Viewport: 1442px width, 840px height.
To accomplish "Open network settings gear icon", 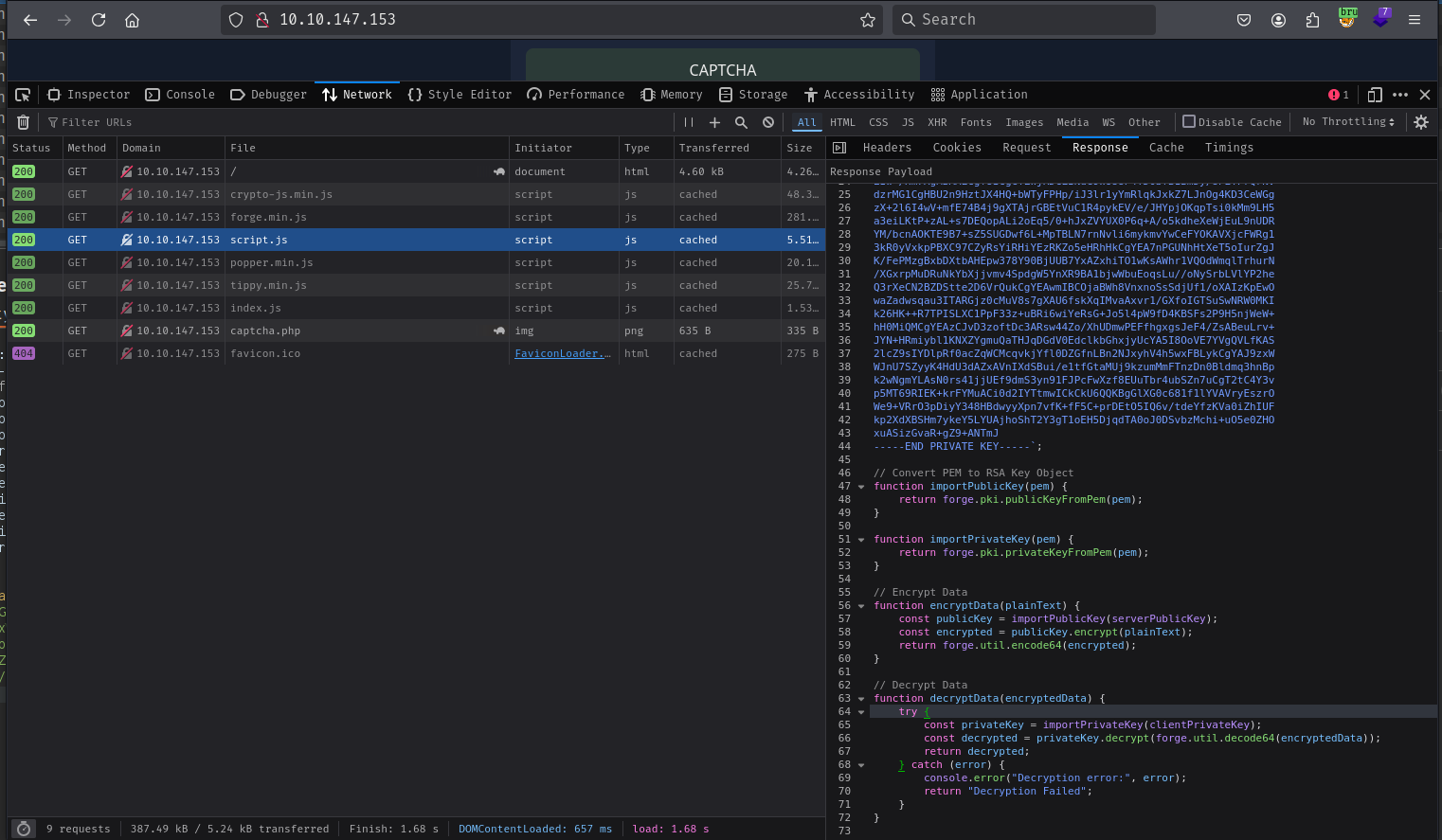I will 1420,122.
